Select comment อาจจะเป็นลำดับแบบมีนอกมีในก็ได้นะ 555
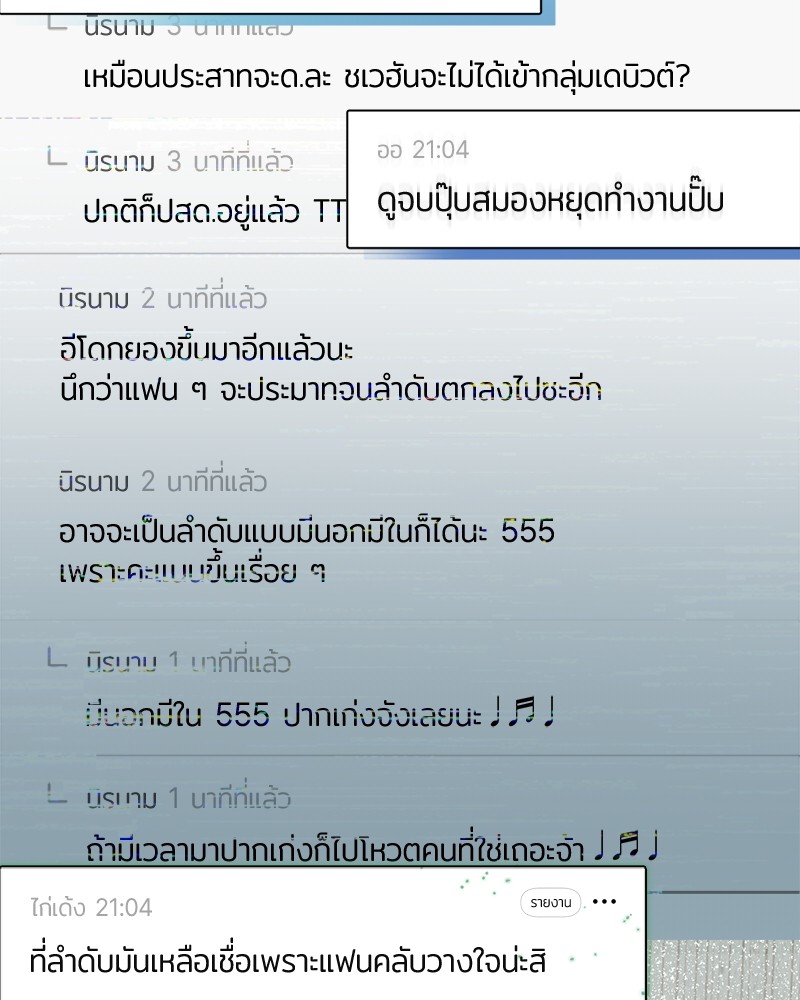This screenshot has width=800, height=1000. click(x=307, y=531)
